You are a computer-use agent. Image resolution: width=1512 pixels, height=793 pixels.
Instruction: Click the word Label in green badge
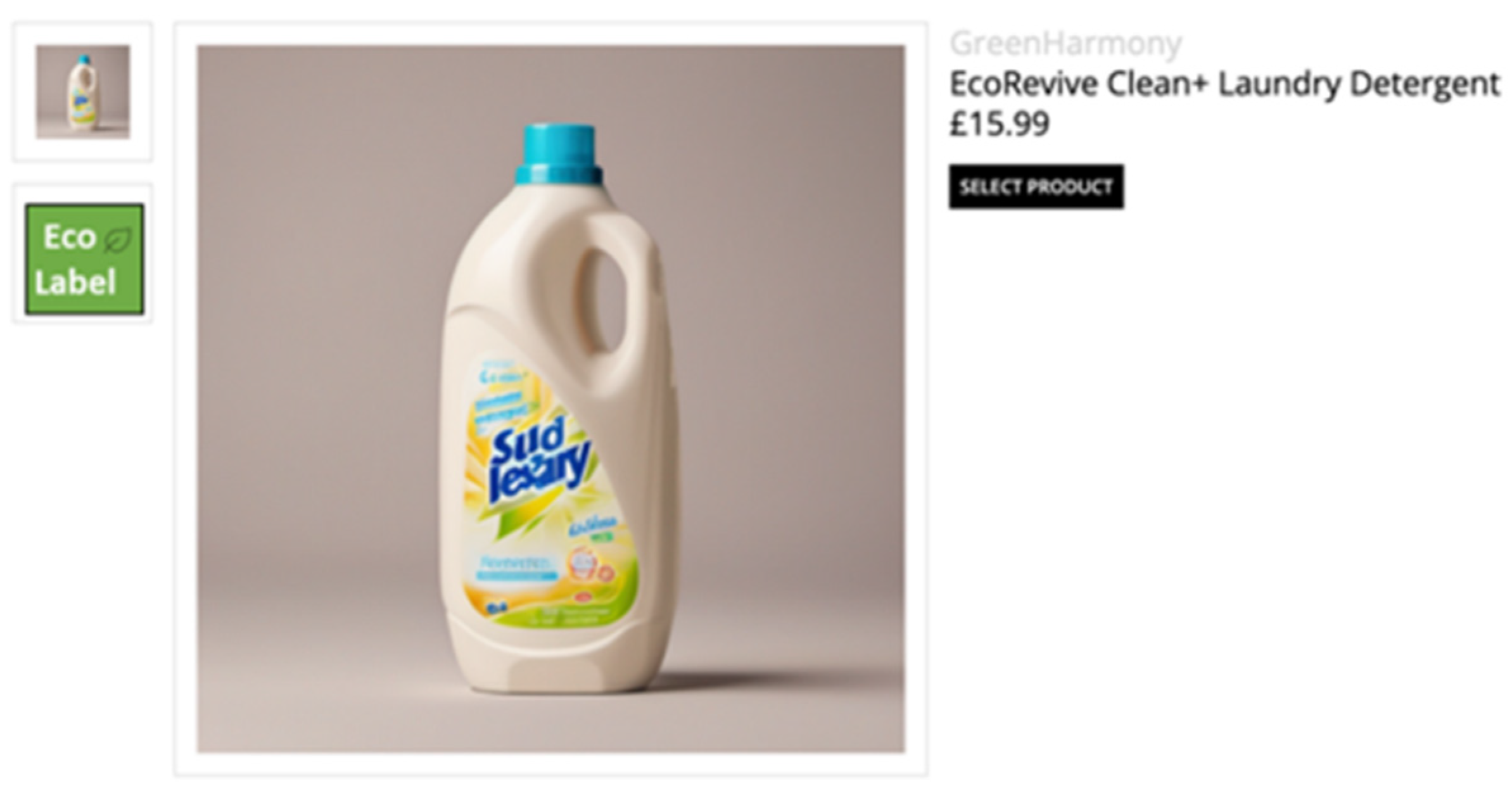[75, 282]
